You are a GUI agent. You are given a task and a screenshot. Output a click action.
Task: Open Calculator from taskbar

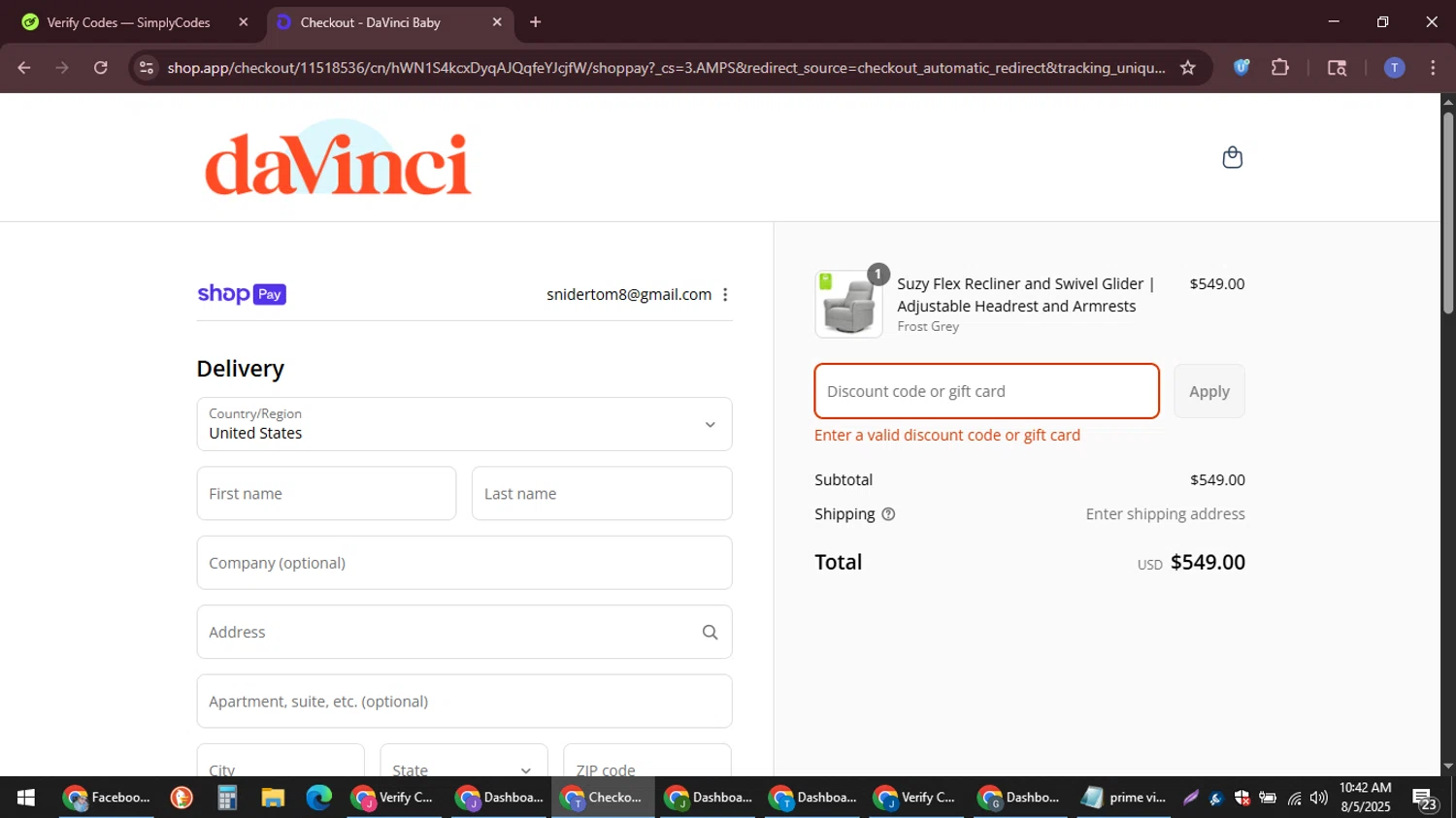click(x=227, y=798)
